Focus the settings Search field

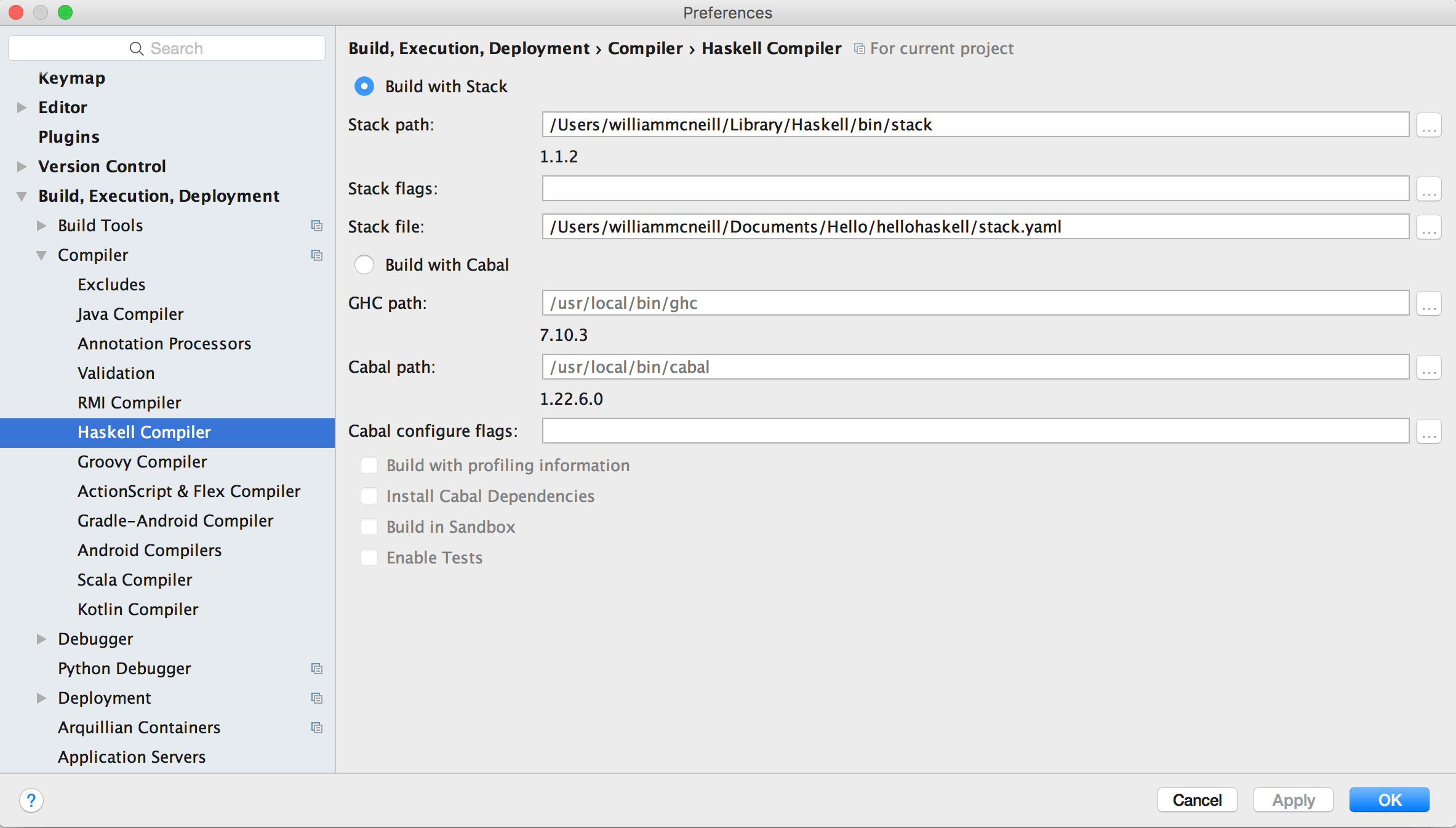coord(167,49)
